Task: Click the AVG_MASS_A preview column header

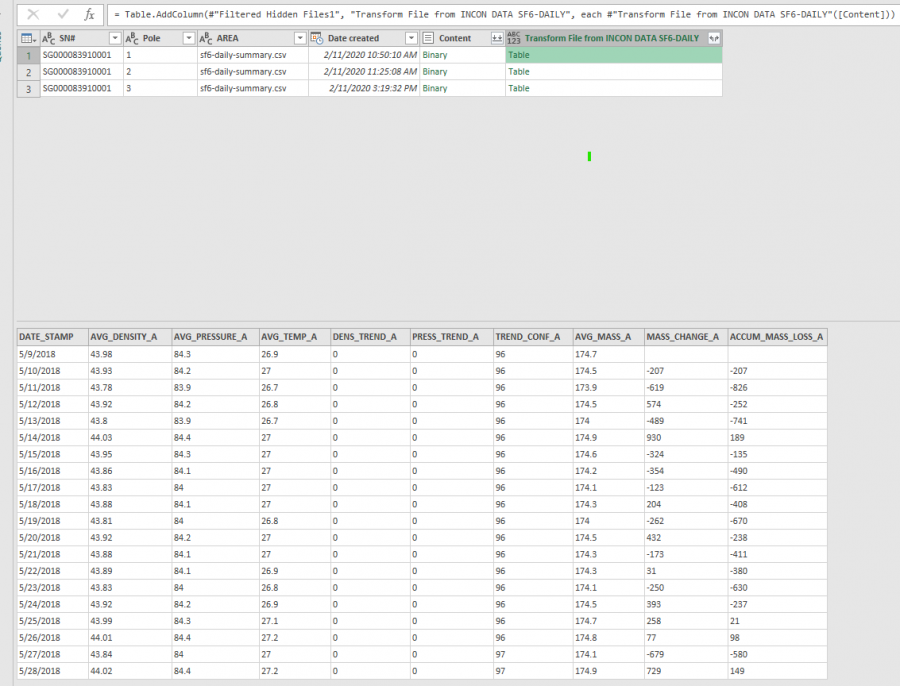Action: tap(608, 337)
